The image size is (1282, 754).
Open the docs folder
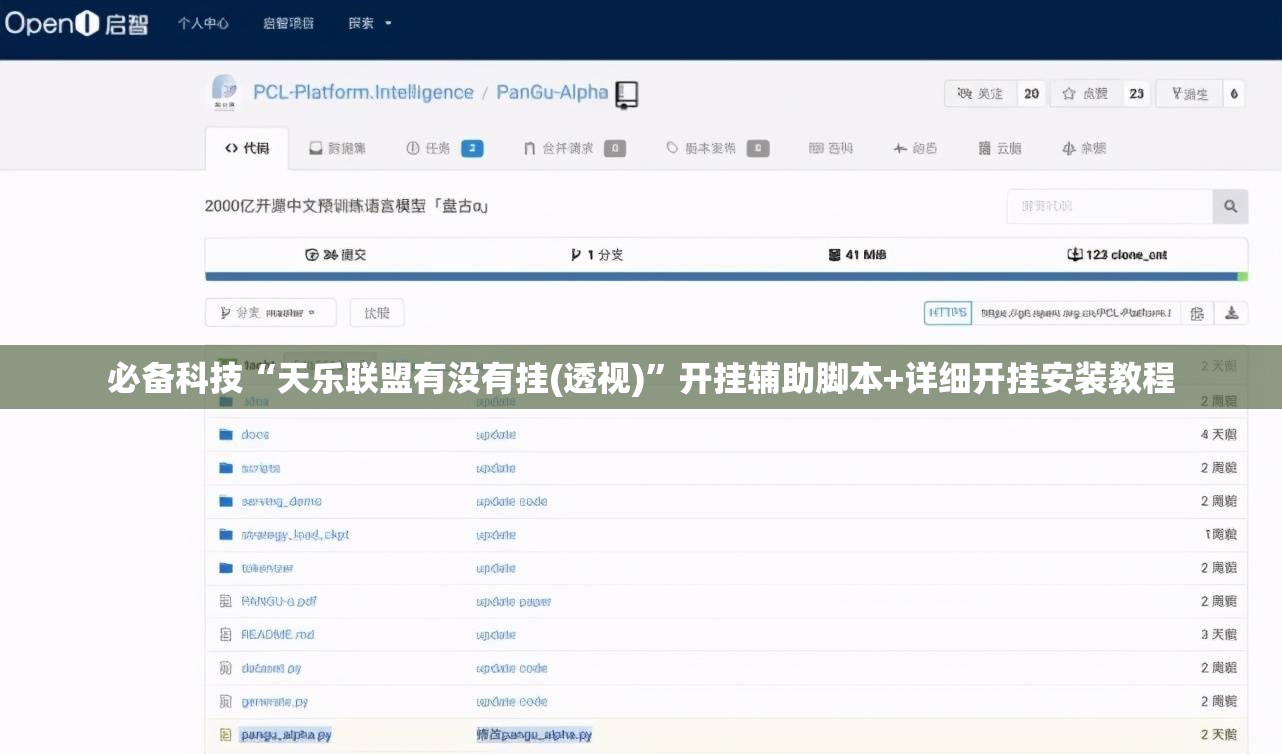[x=255, y=435]
